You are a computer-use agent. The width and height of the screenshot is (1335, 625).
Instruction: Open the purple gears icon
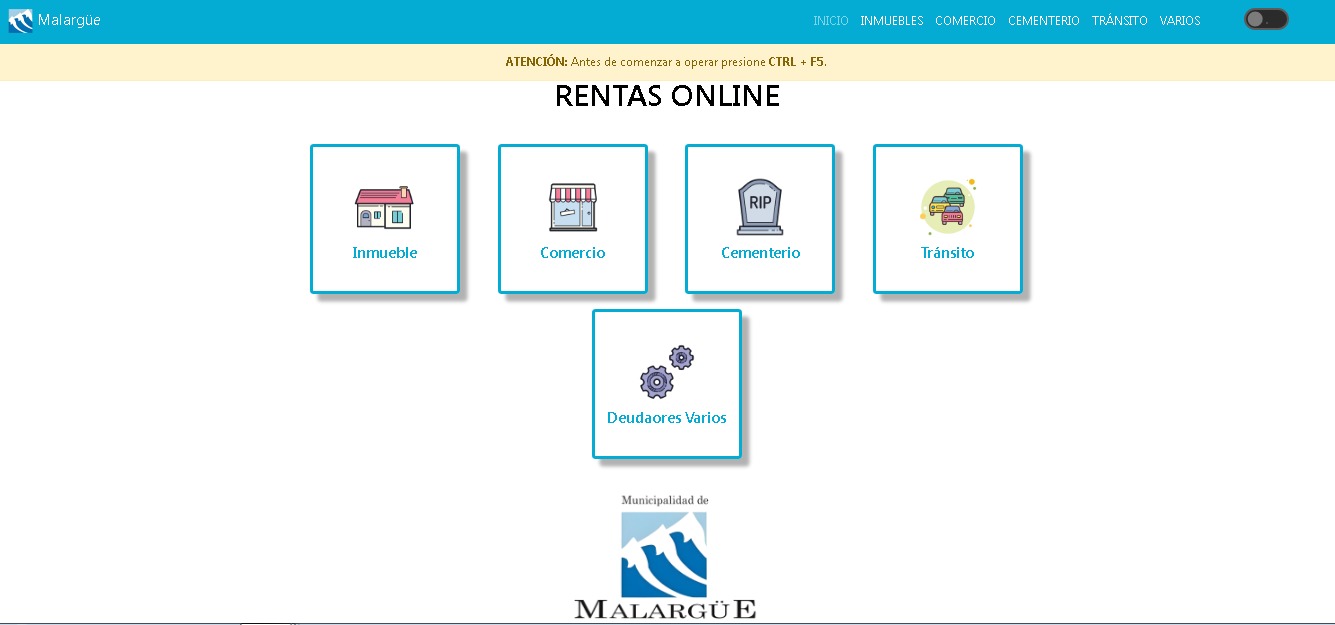point(666,372)
